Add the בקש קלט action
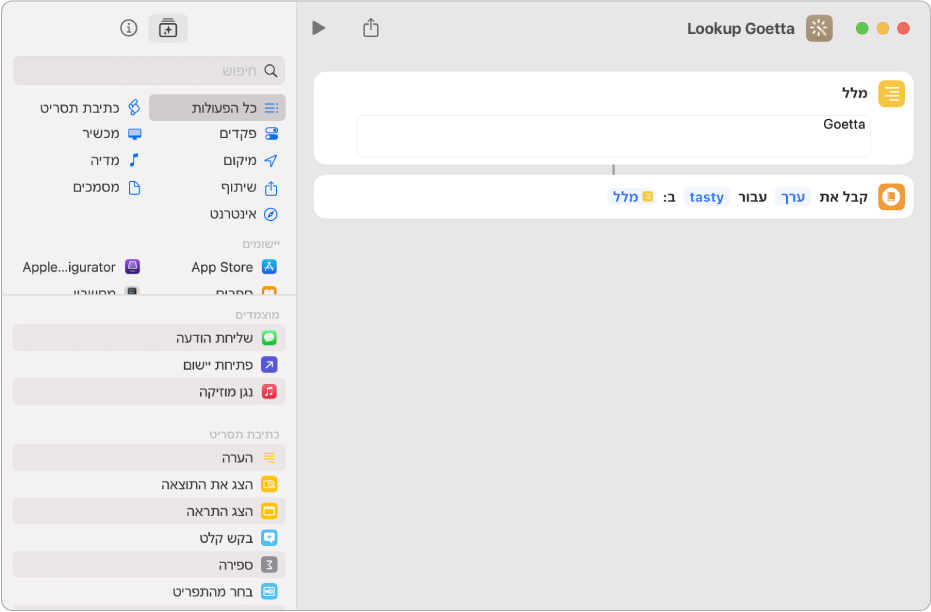931x612 pixels. coord(149,538)
